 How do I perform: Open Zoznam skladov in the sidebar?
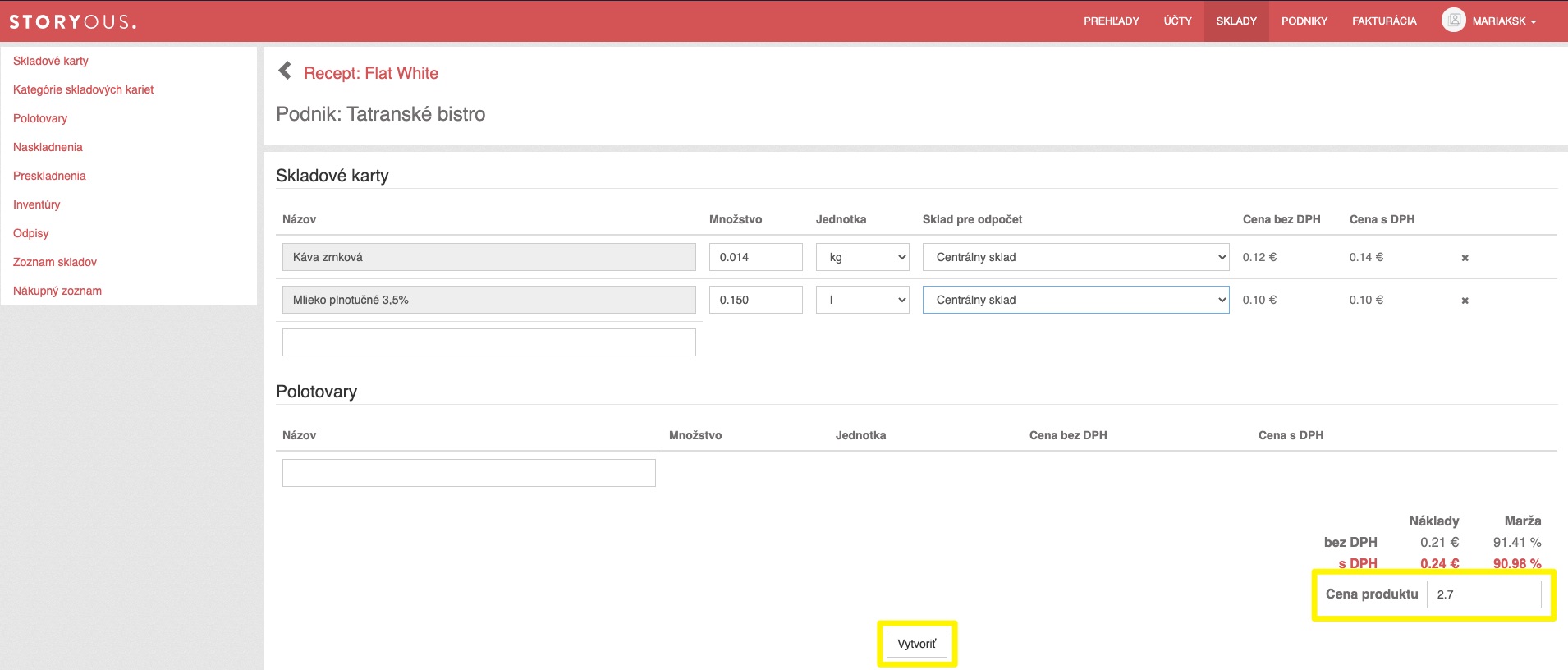point(55,262)
